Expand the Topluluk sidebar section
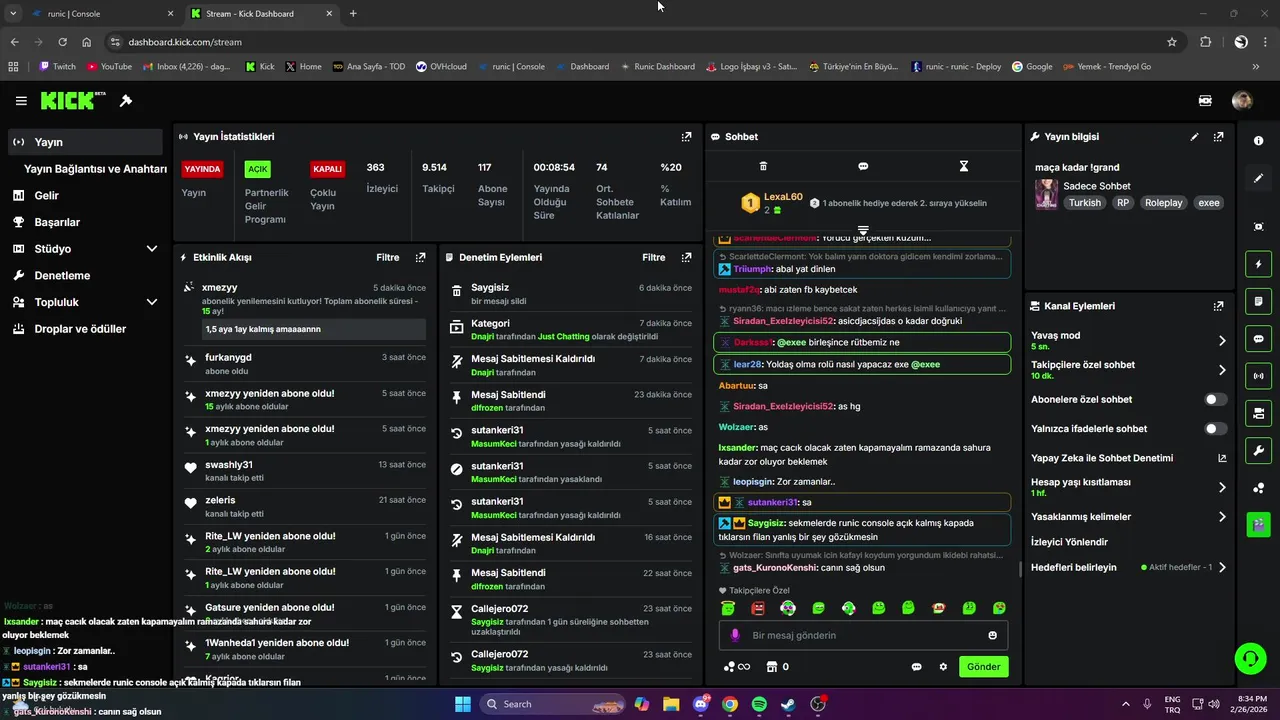Image resolution: width=1280 pixels, height=720 pixels. [x=152, y=302]
